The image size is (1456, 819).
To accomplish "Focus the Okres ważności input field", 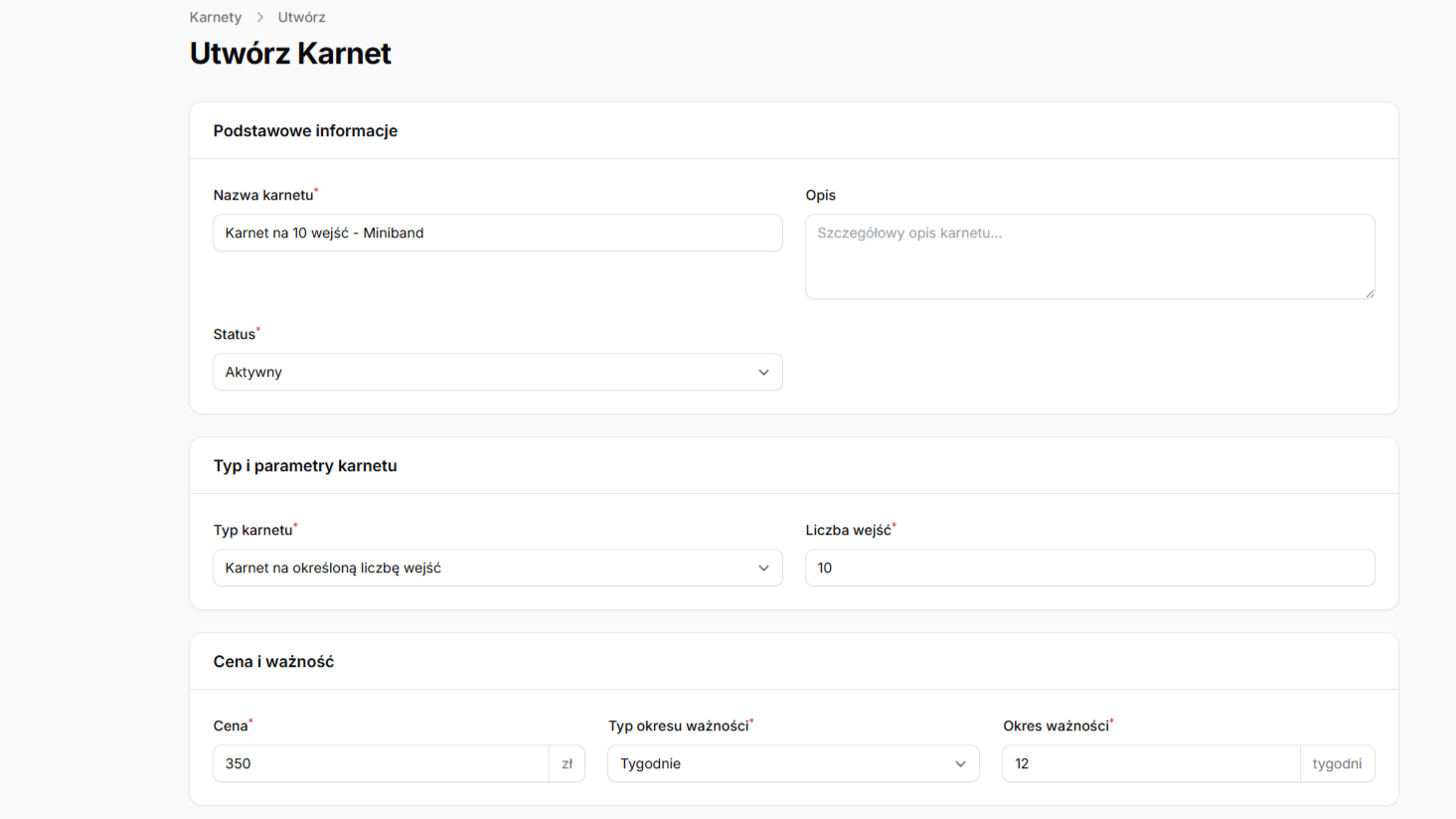I will [1150, 763].
